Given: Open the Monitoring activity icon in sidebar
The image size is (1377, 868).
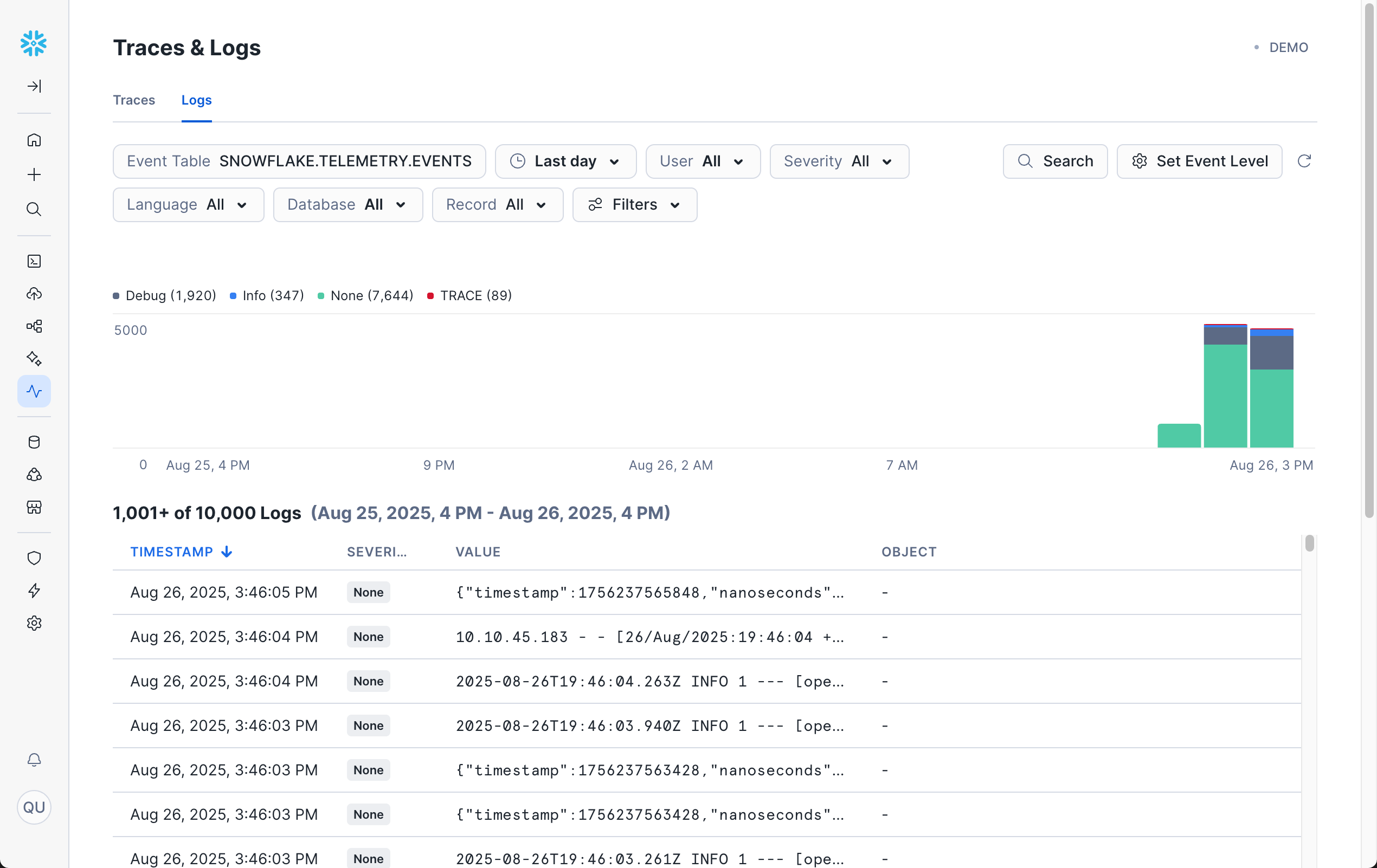Looking at the screenshot, I should pos(34,391).
